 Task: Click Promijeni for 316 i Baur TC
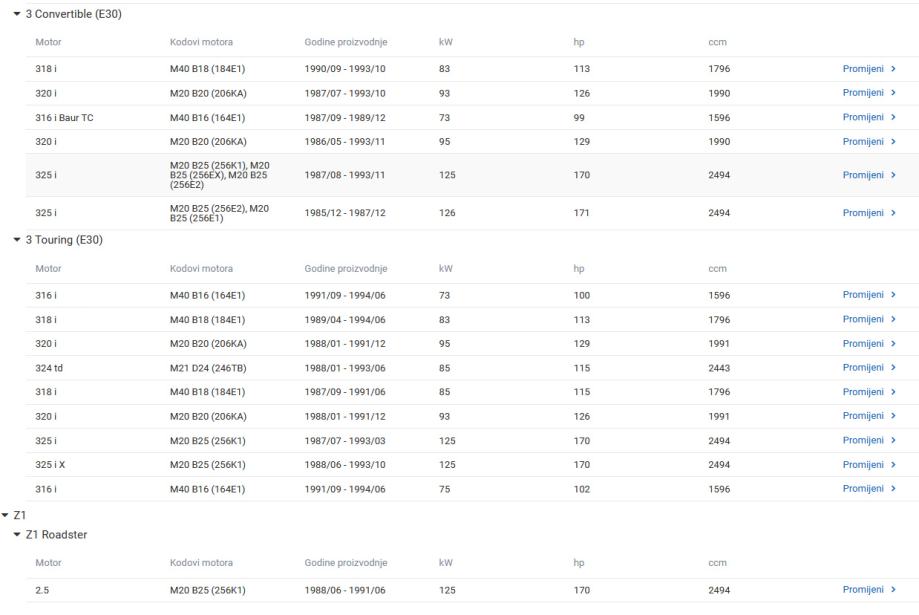tap(863, 117)
